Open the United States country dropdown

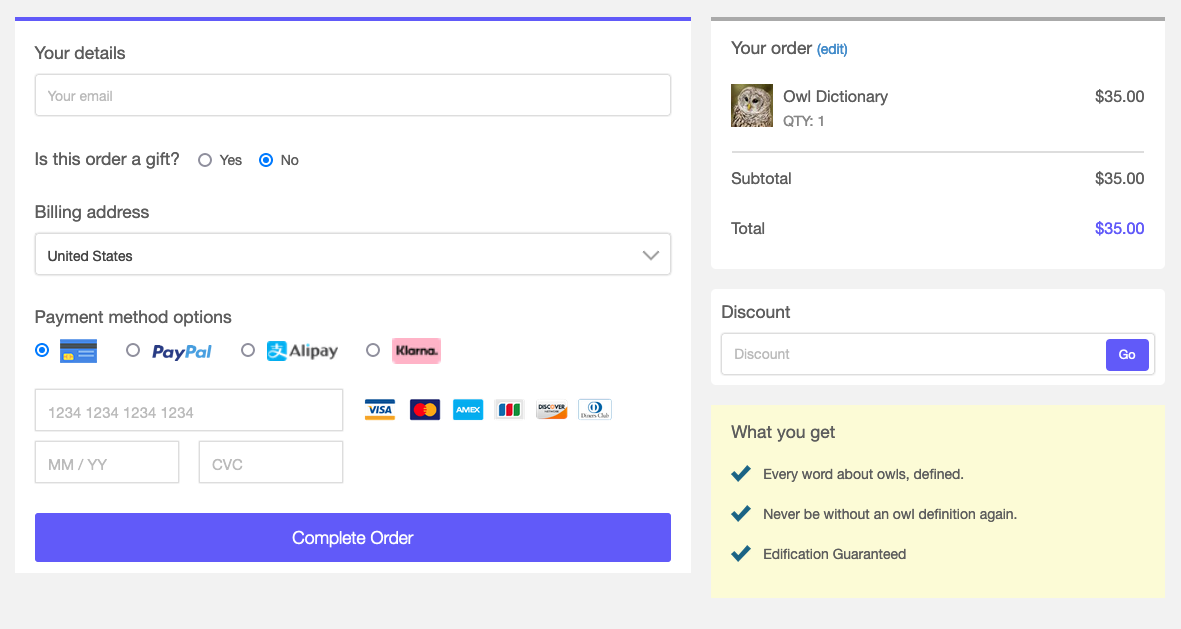352,255
